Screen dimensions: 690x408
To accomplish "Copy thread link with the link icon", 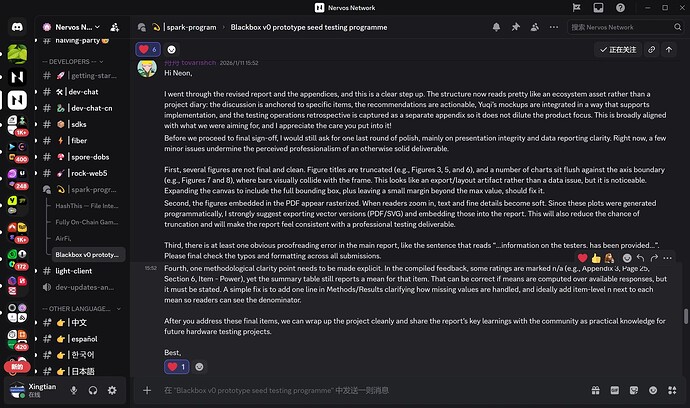I will tap(652, 48).
